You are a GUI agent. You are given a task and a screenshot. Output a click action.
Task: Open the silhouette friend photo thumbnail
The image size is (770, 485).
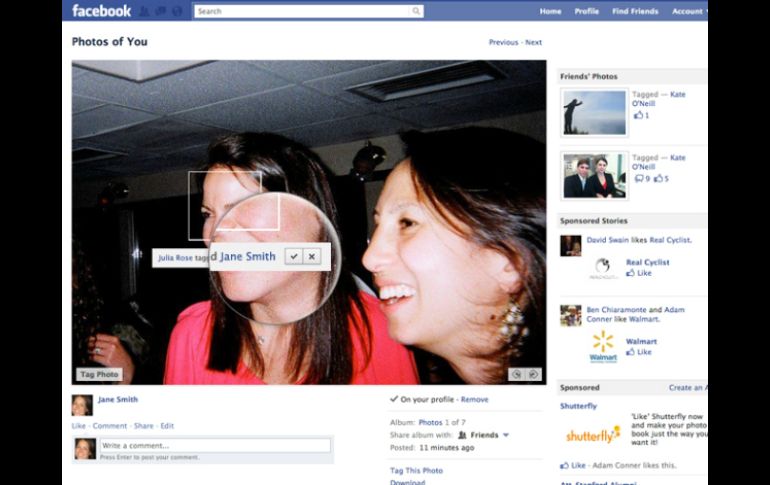tap(594, 113)
